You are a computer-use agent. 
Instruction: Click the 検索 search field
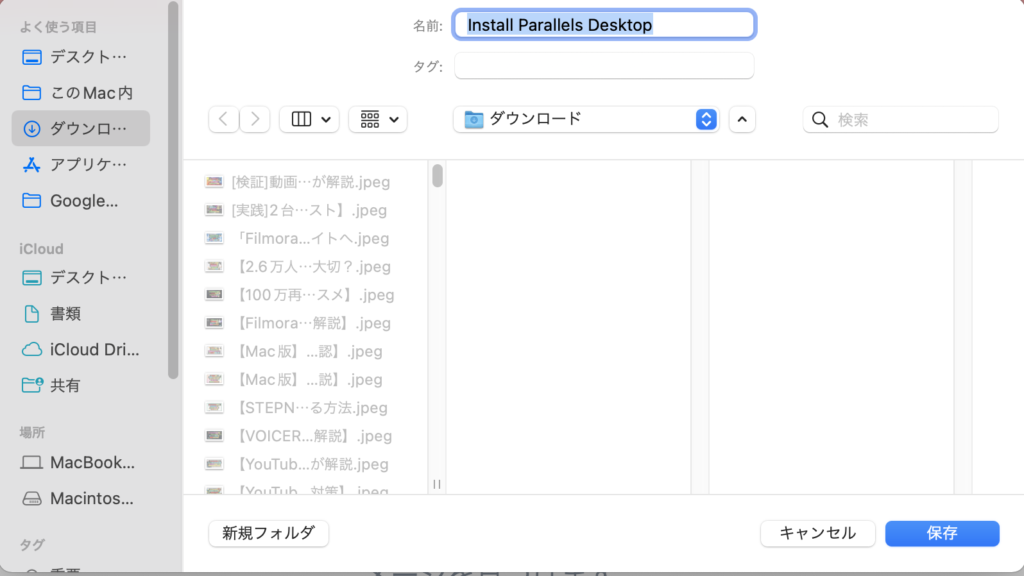pyautogui.click(x=901, y=120)
